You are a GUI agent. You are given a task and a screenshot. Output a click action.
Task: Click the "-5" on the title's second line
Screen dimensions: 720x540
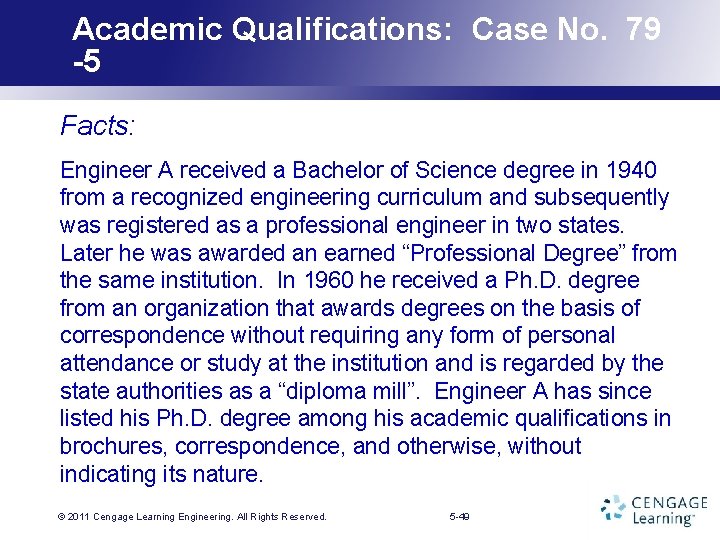point(87,62)
